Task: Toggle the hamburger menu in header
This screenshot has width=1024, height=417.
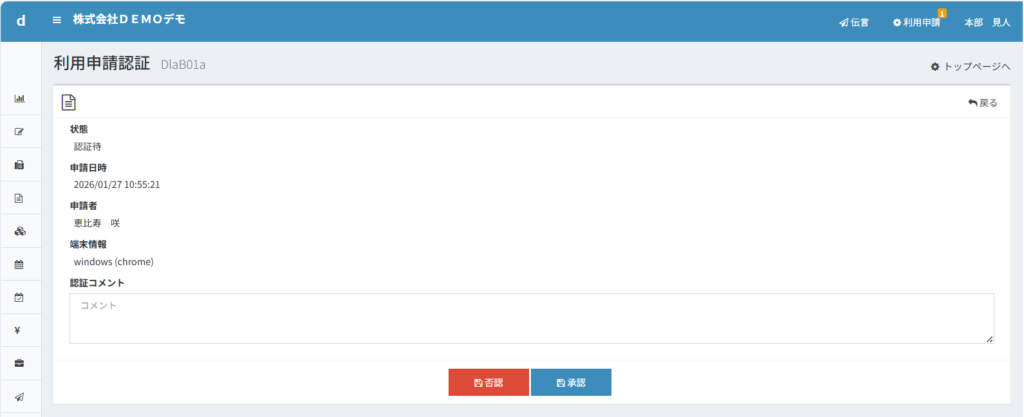Action: click(57, 20)
